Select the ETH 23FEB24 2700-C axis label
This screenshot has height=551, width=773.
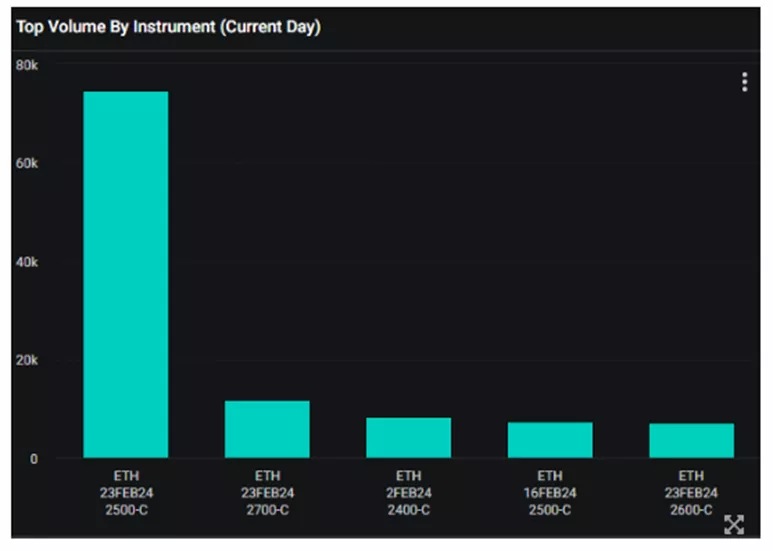click(x=267, y=493)
